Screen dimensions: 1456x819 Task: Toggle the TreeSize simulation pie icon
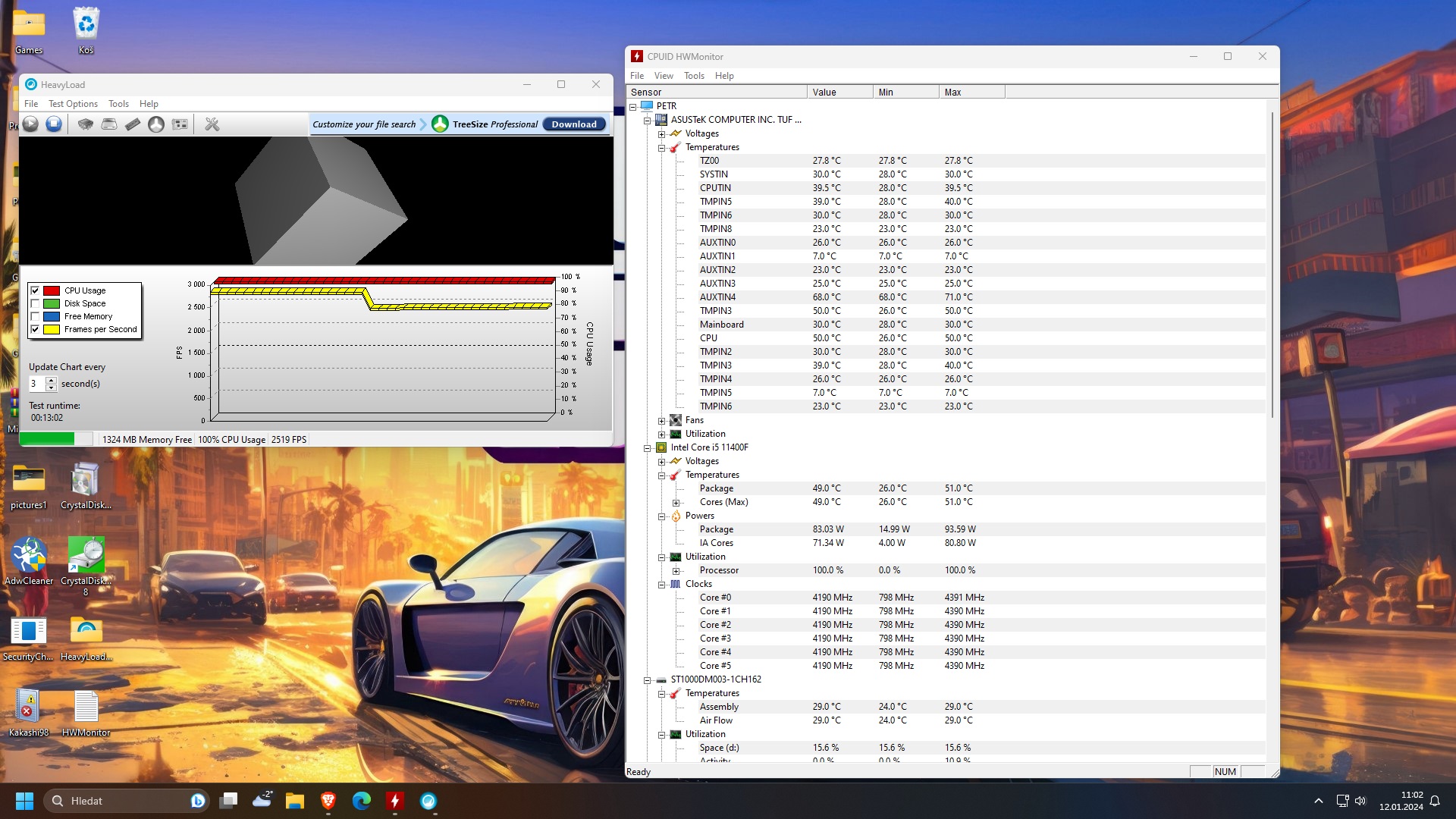click(x=156, y=124)
